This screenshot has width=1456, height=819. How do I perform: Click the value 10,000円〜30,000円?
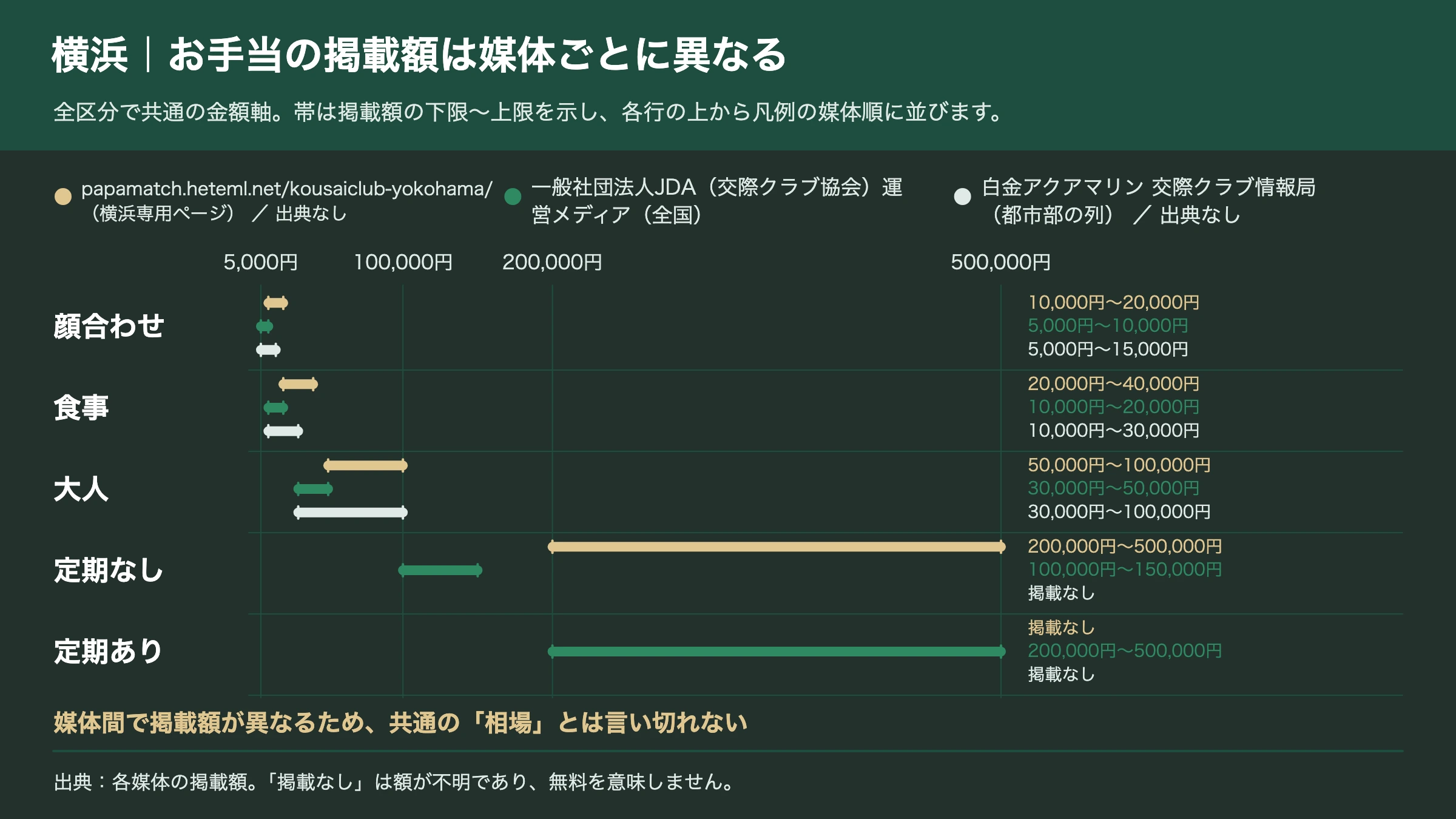pyautogui.click(x=1114, y=431)
